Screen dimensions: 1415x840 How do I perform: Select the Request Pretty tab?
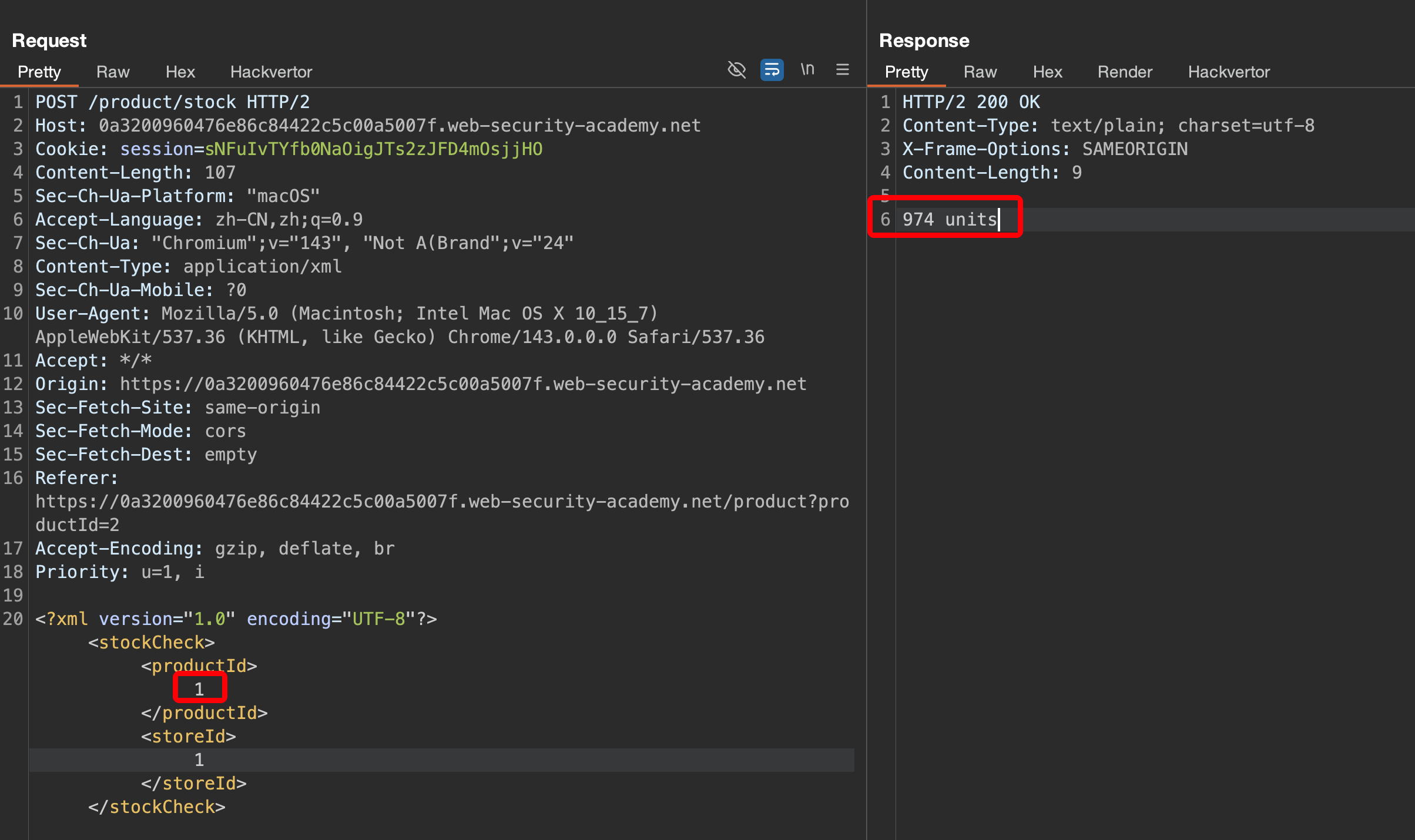39,72
